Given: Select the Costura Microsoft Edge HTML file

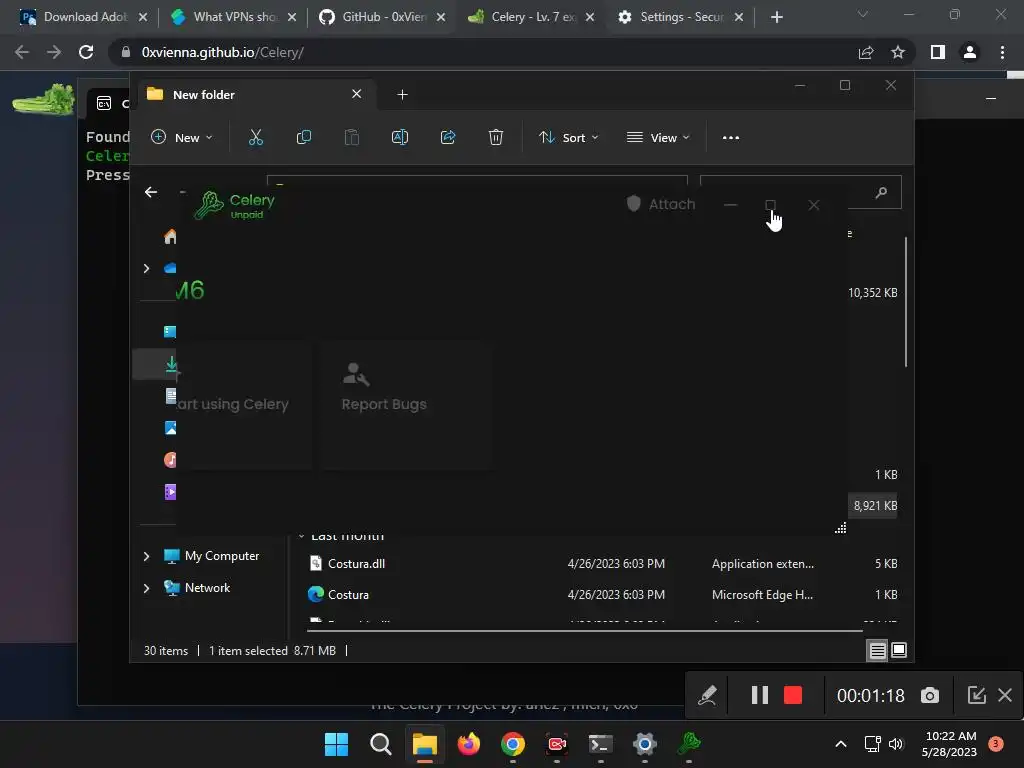Looking at the screenshot, I should 602,595.
